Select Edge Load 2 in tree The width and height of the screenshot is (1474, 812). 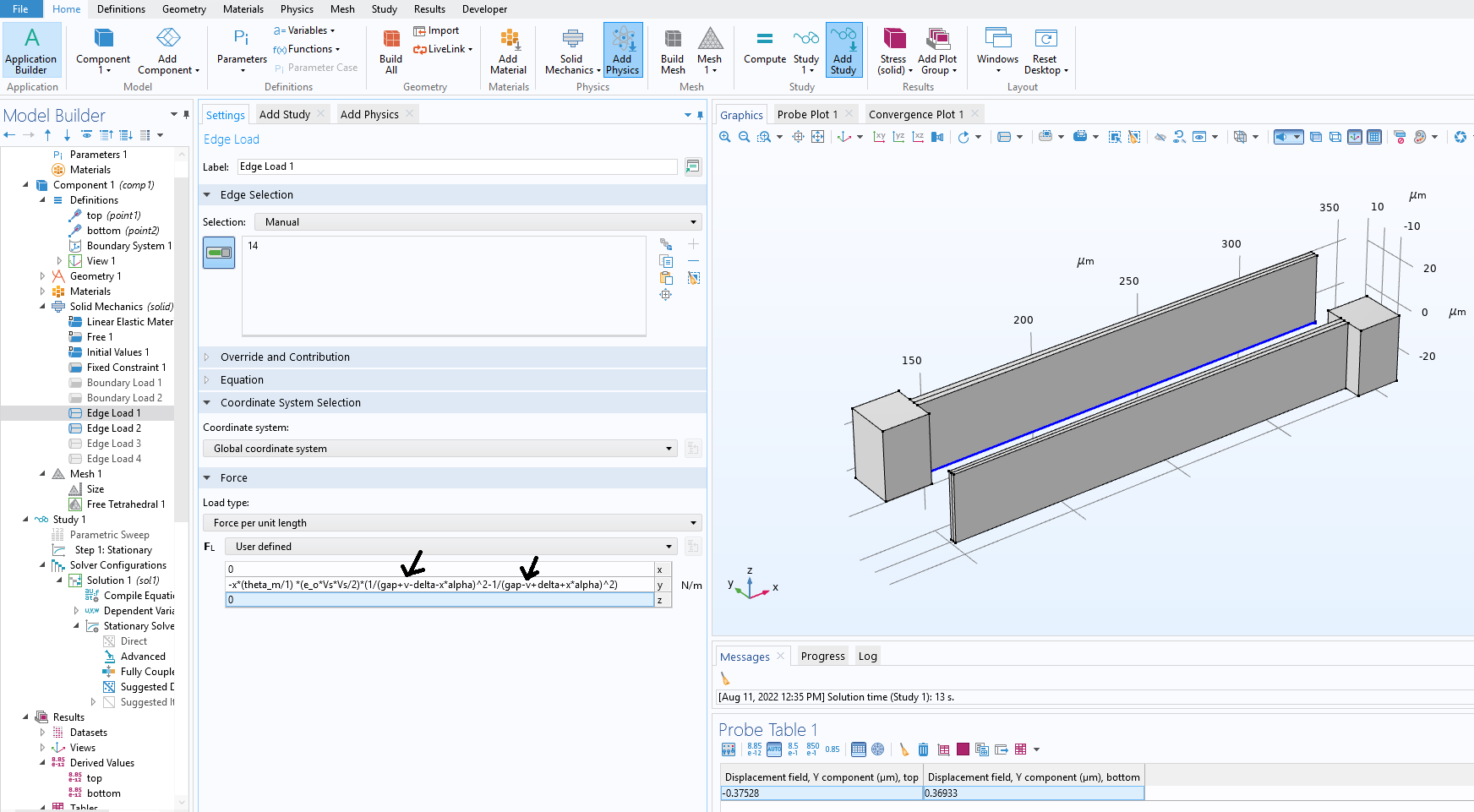tap(113, 428)
